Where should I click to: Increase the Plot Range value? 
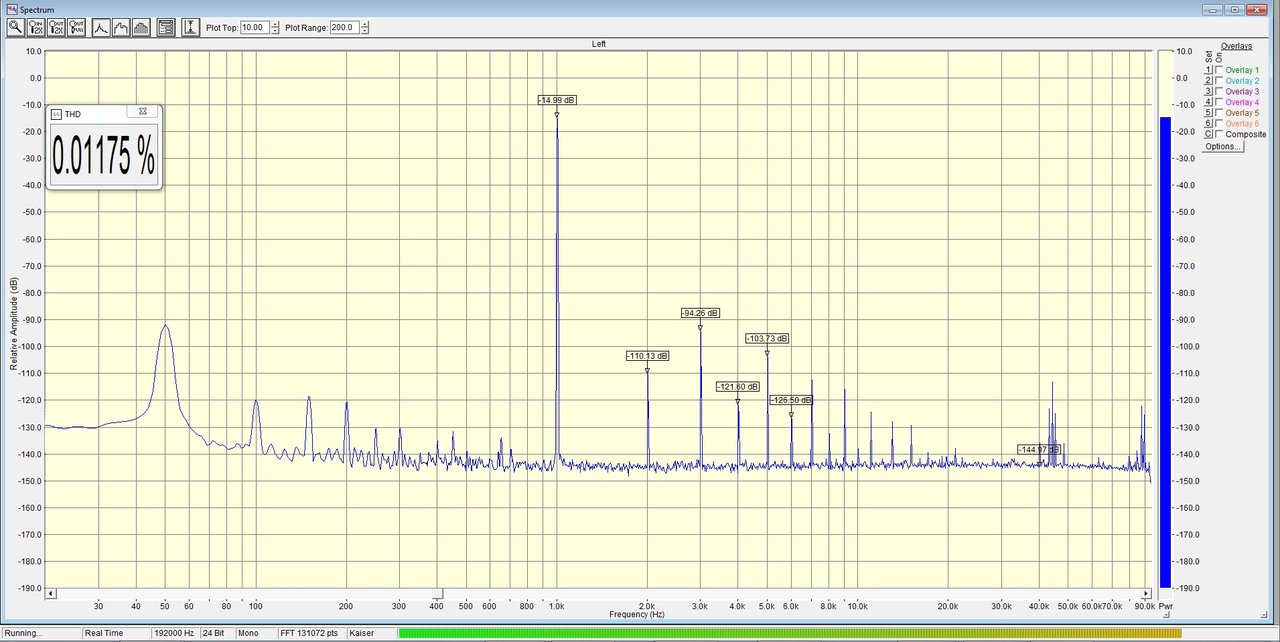[364, 24]
